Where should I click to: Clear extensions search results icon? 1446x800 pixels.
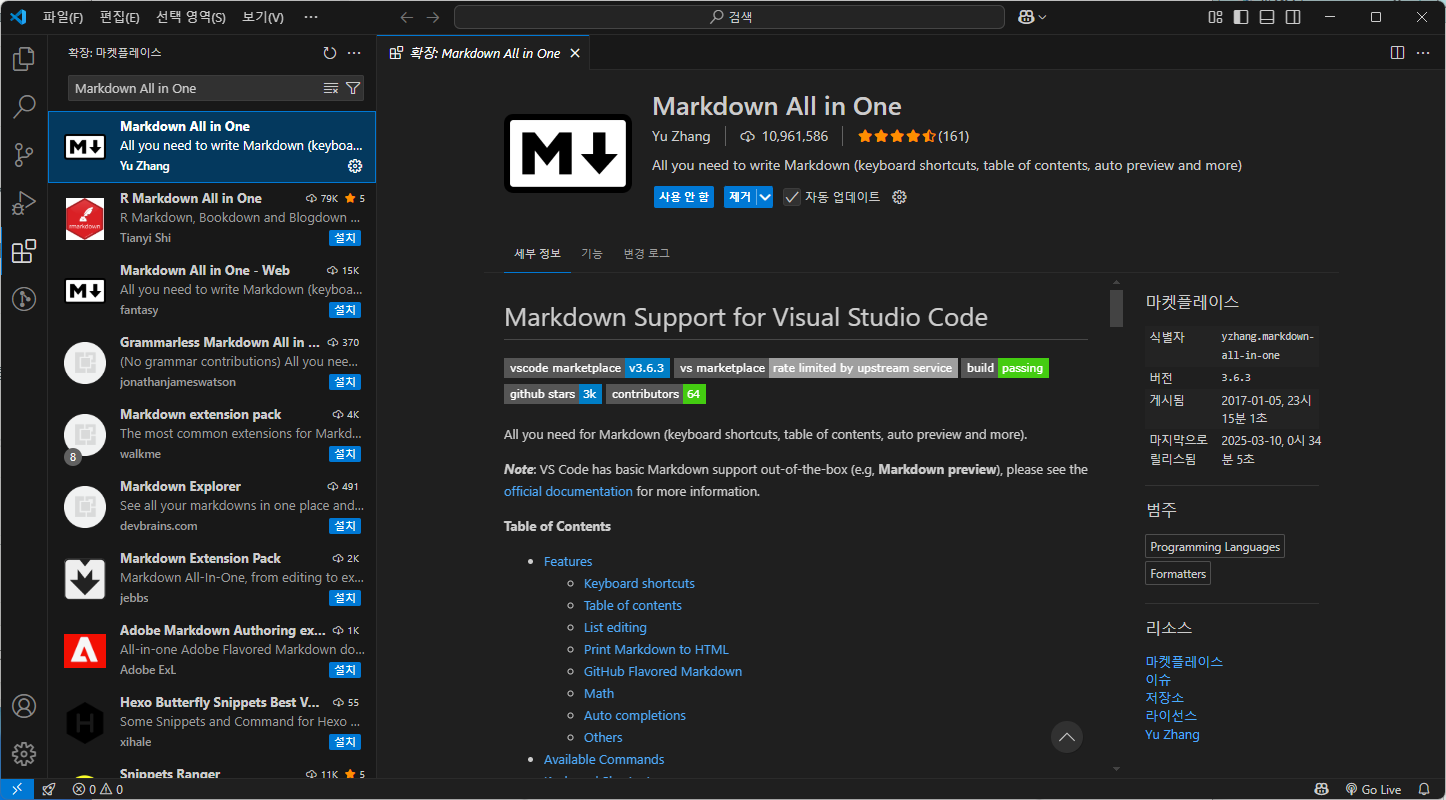point(331,88)
